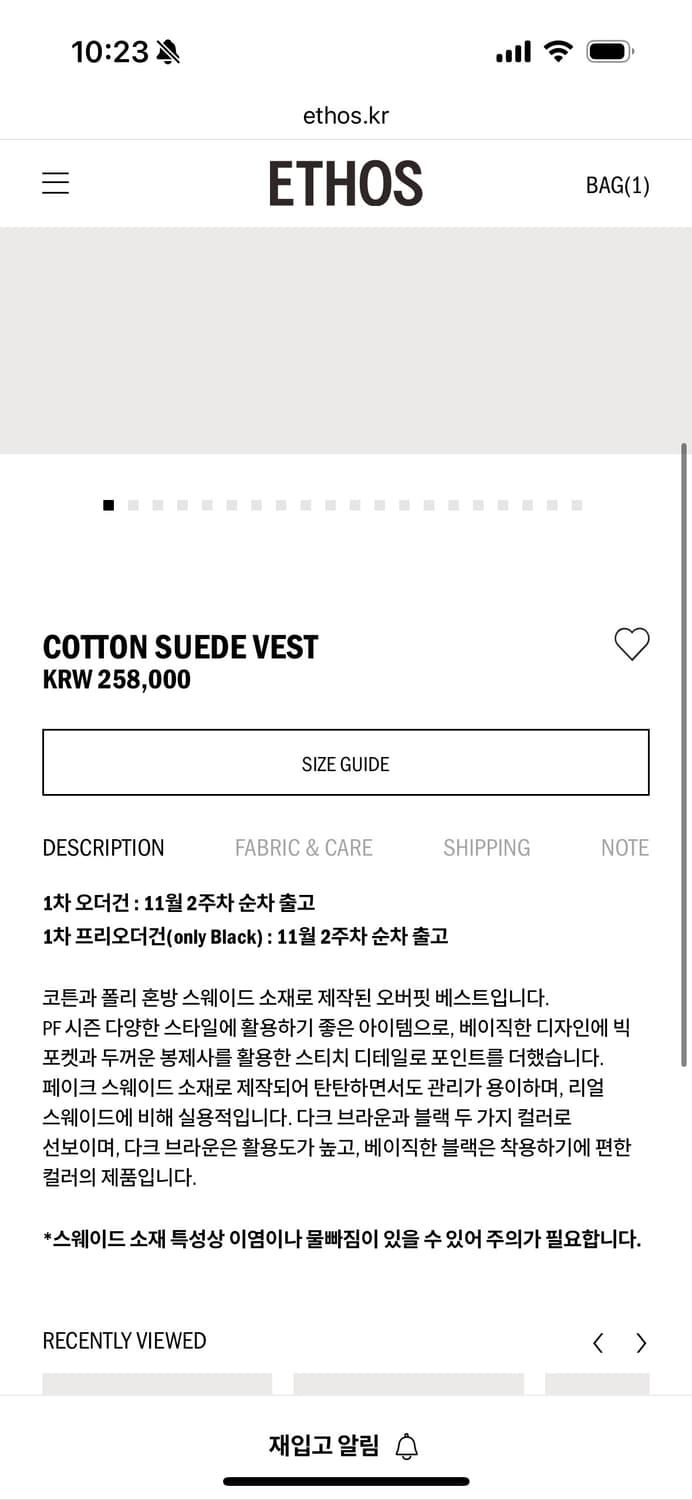Add COTTON SUEDE VEST to wishlist heart
This screenshot has width=692, height=1500.
631,644
